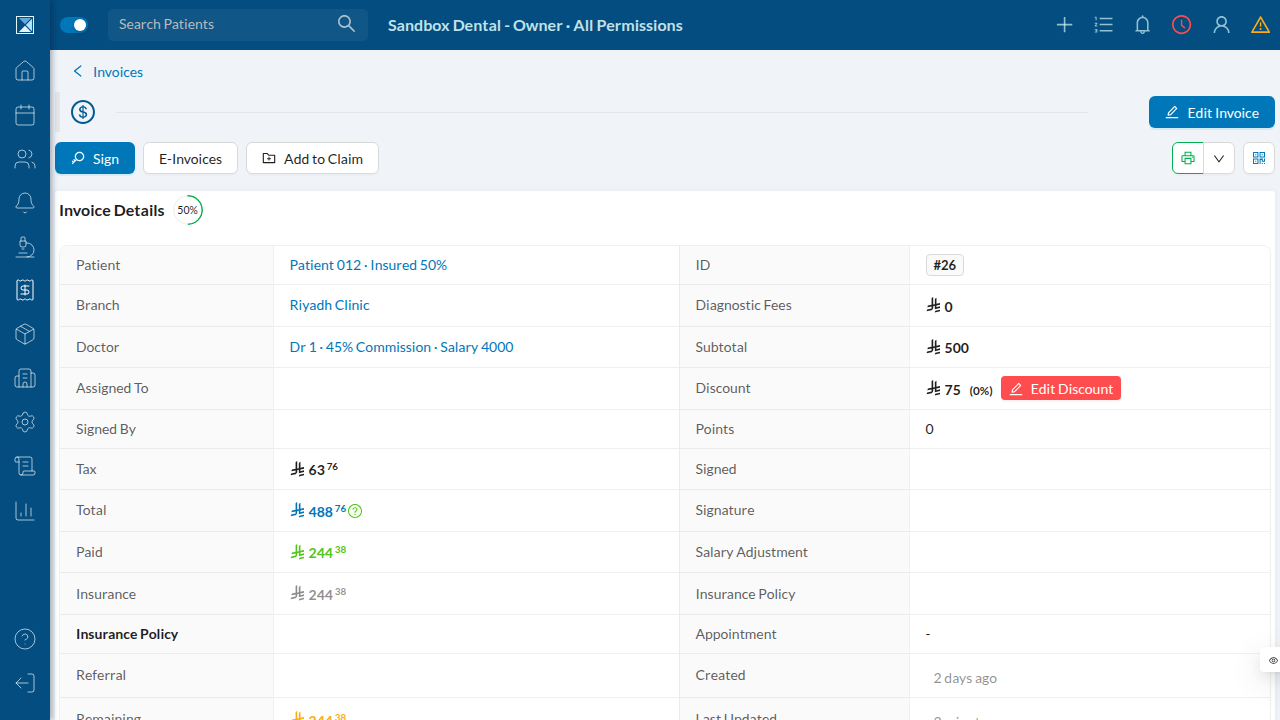Go back to Invoices
Viewport: 1280px width, 720px height.
point(108,72)
